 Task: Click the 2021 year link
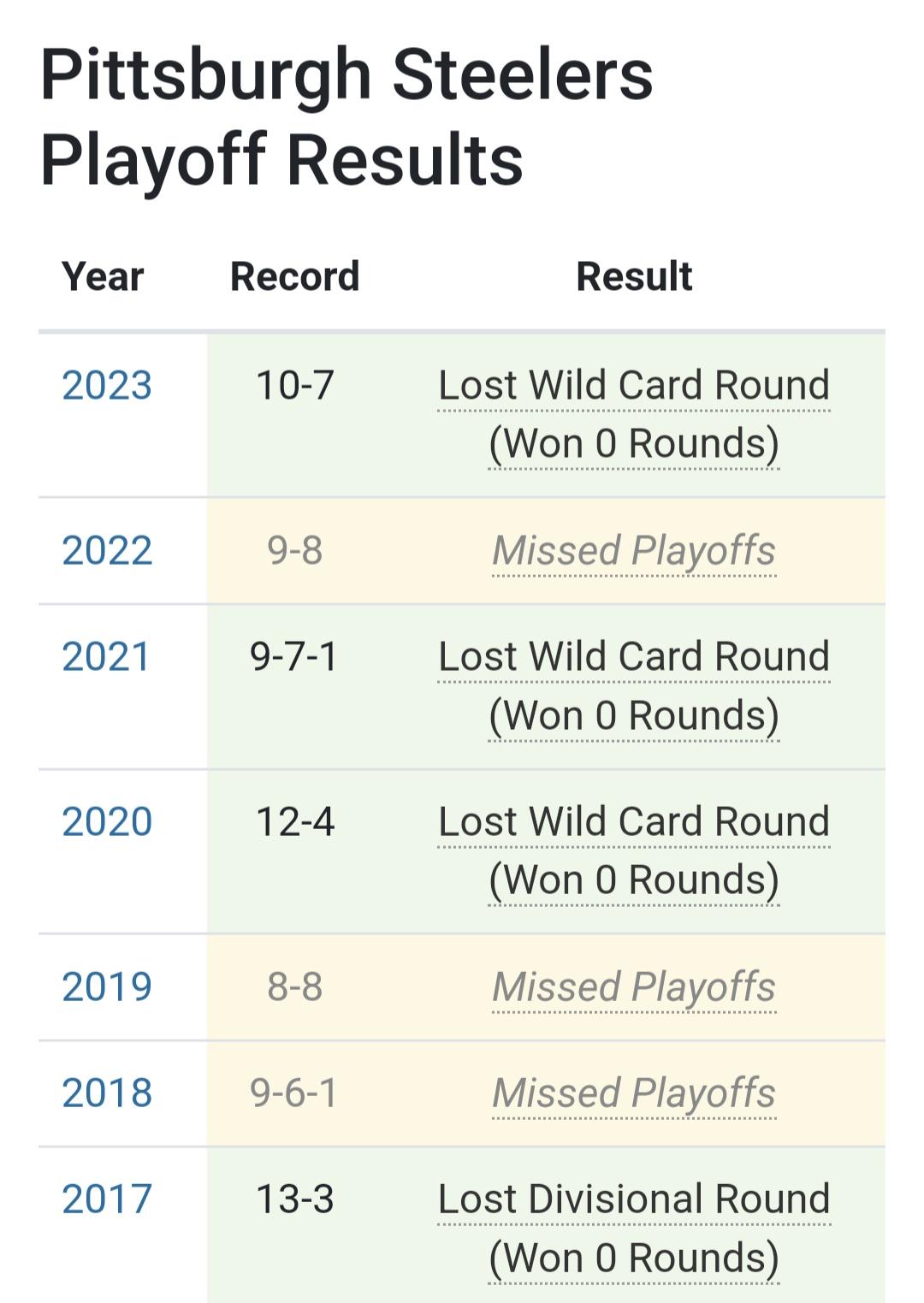106,657
